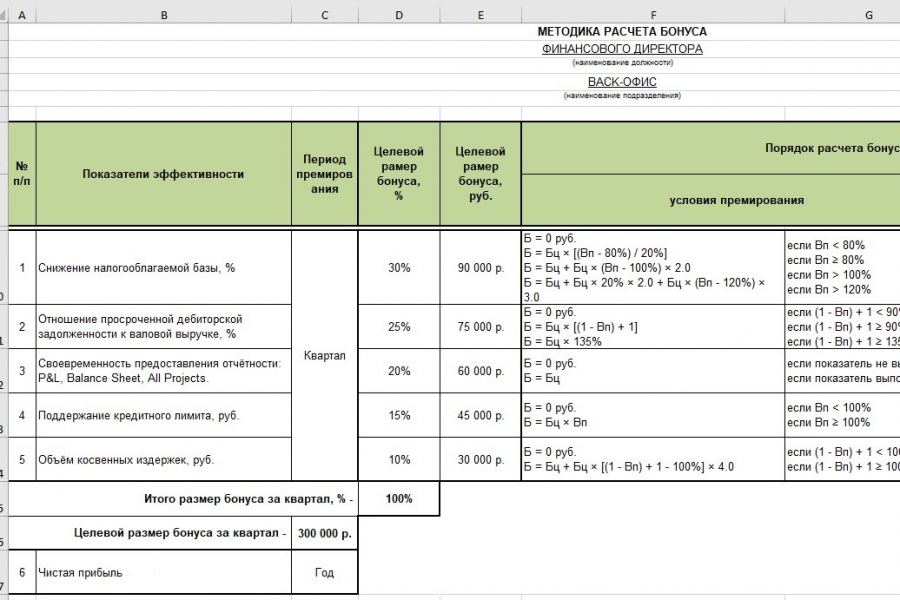Click the 'Год' period cell
Image resolution: width=900 pixels, height=600 pixels.
pyautogui.click(x=325, y=572)
